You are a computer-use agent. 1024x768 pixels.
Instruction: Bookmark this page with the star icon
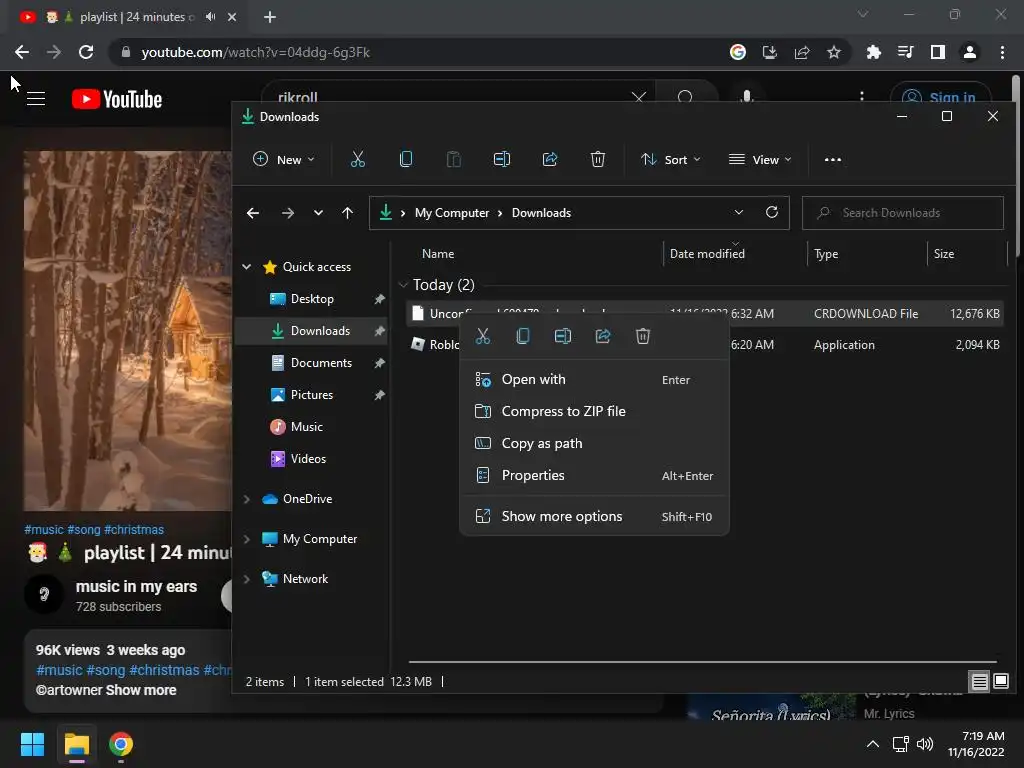[x=834, y=52]
